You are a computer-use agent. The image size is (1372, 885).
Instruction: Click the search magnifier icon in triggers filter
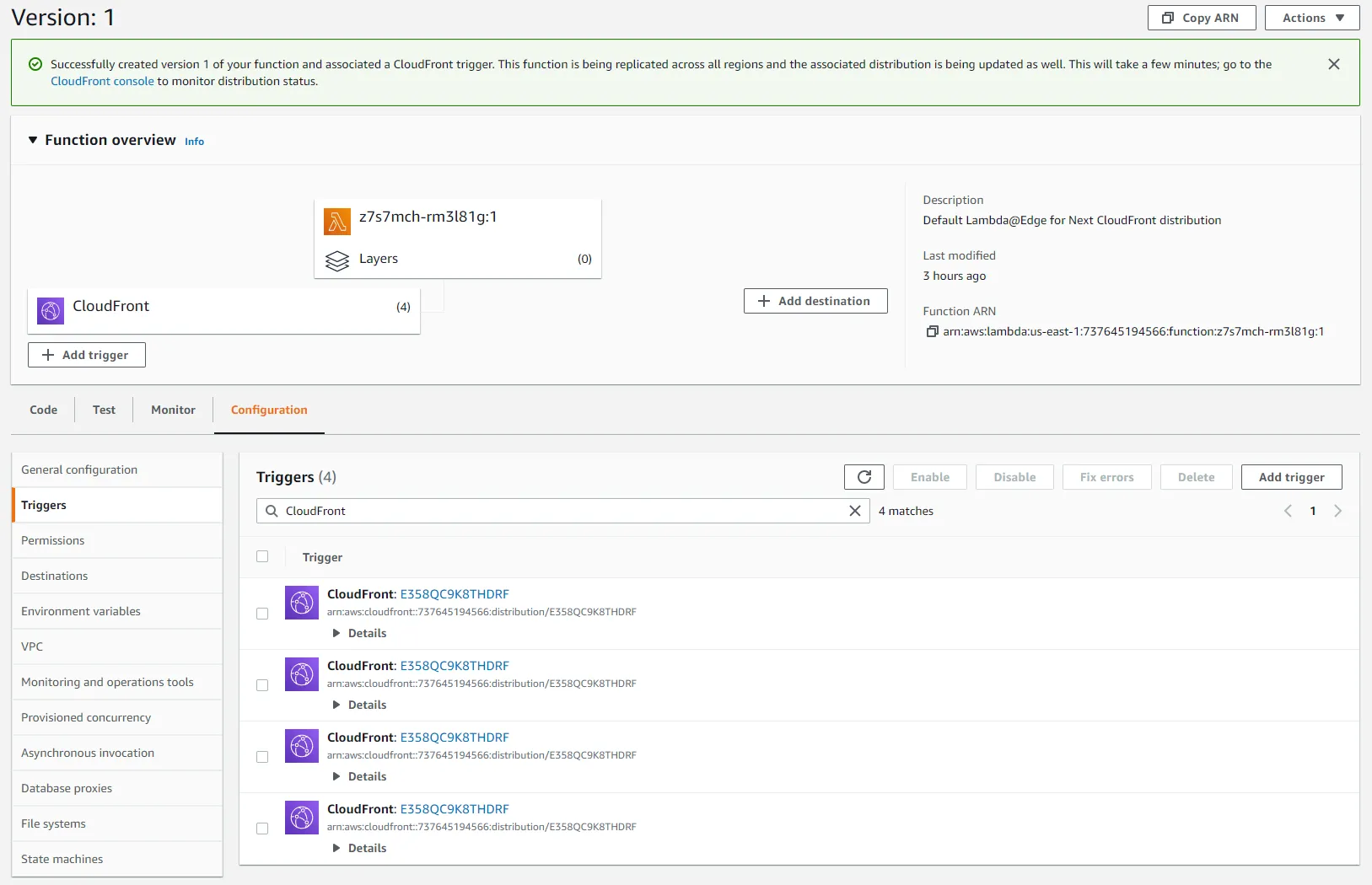point(272,511)
